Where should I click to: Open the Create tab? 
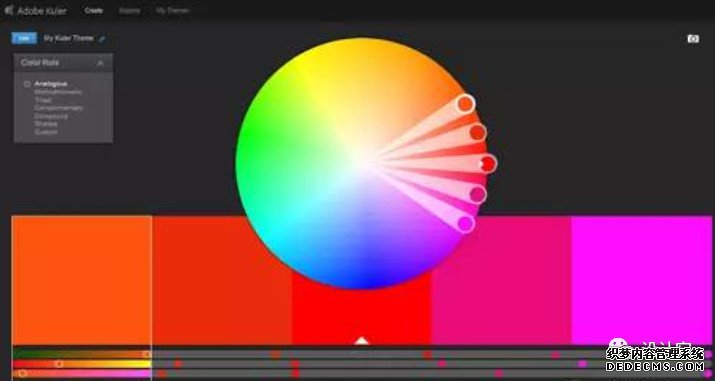[x=93, y=10]
